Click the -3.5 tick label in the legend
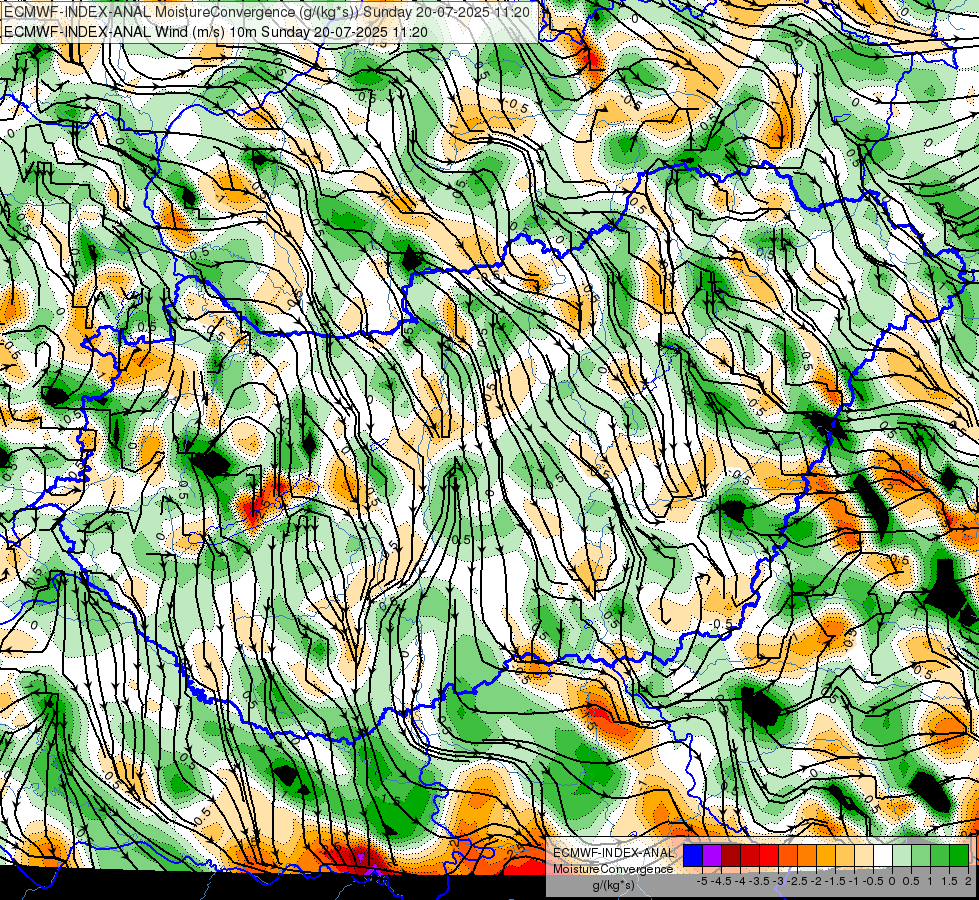This screenshot has height=900, width=979. pos(759,881)
